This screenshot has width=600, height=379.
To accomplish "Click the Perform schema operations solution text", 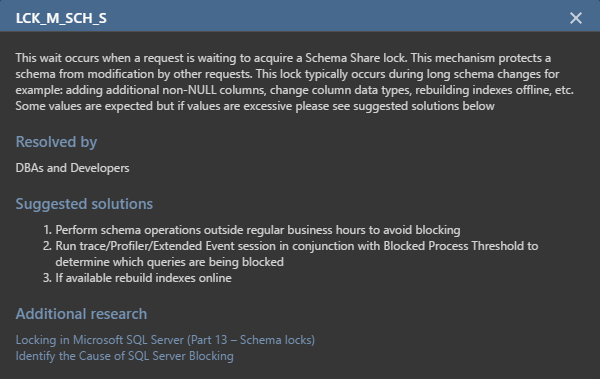I will 258,230.
